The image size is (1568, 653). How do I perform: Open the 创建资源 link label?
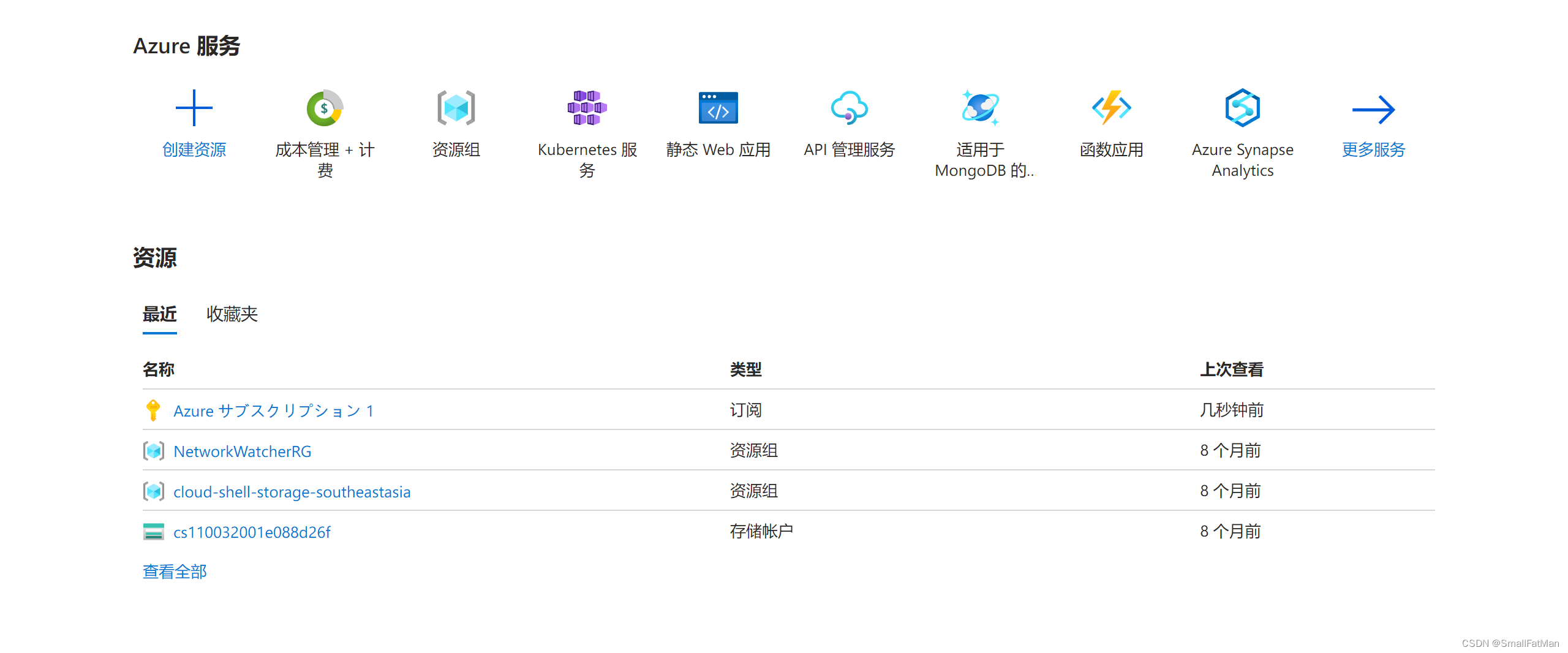[x=194, y=150]
